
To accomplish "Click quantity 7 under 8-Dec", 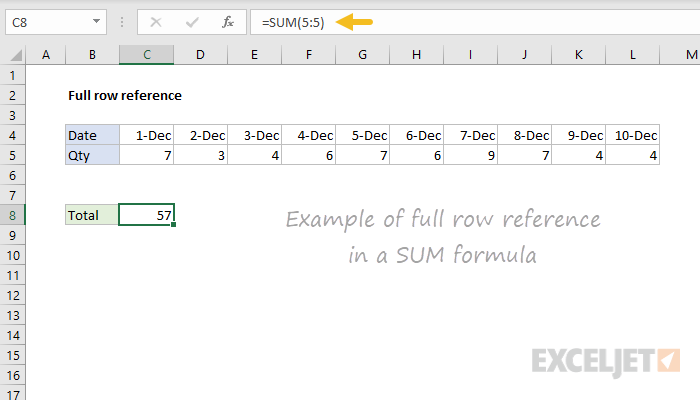I will (525, 155).
